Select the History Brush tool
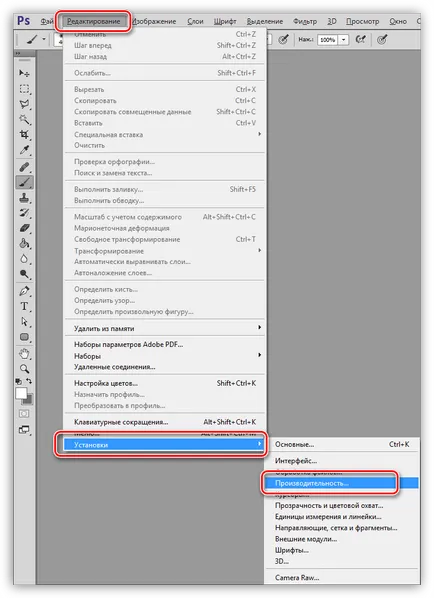 point(24,213)
